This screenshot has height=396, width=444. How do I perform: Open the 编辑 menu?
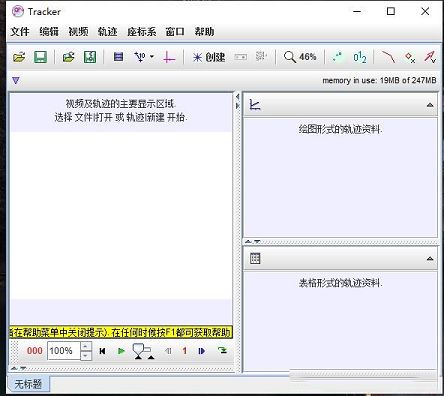coord(49,32)
